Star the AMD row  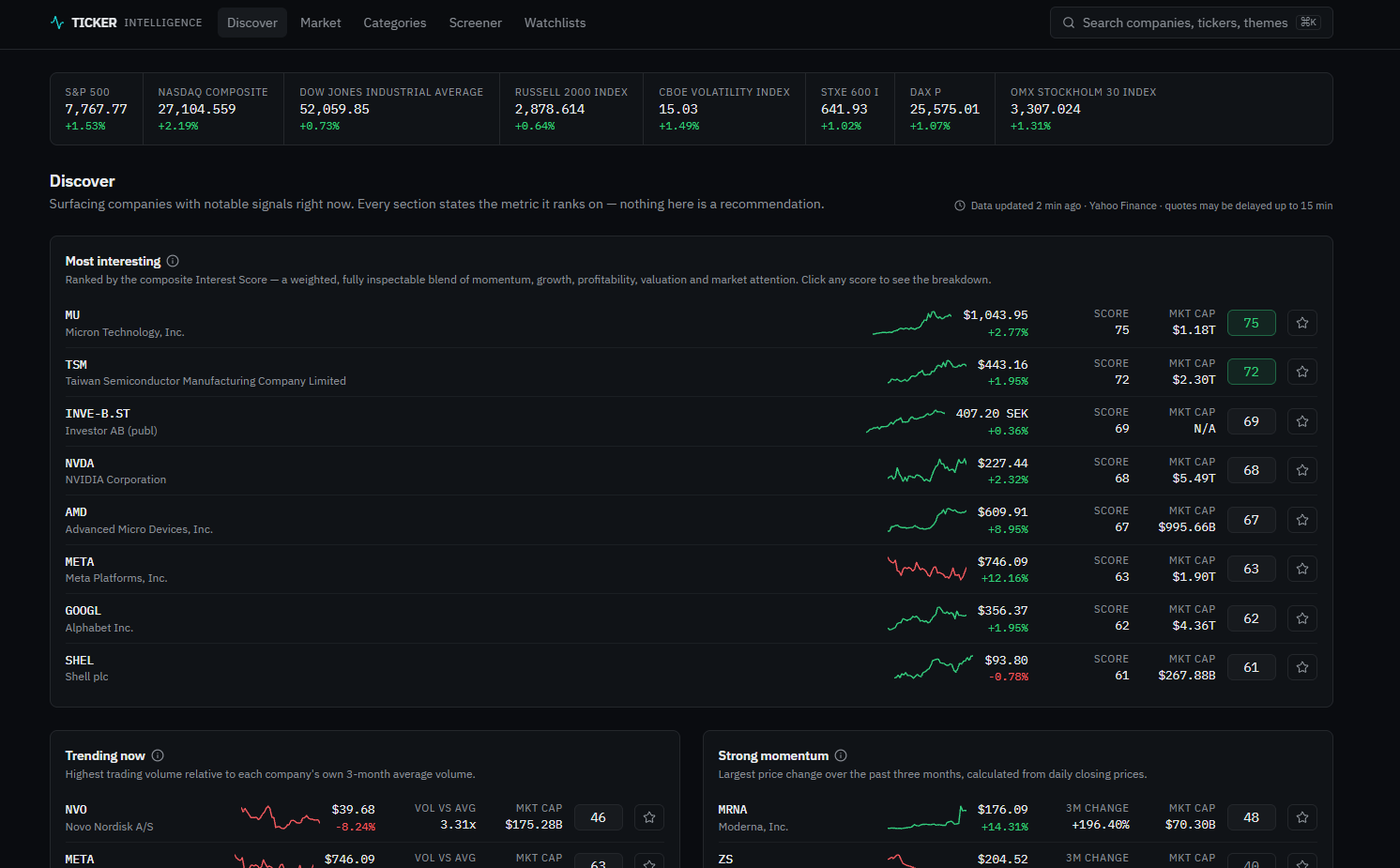pyautogui.click(x=1302, y=520)
